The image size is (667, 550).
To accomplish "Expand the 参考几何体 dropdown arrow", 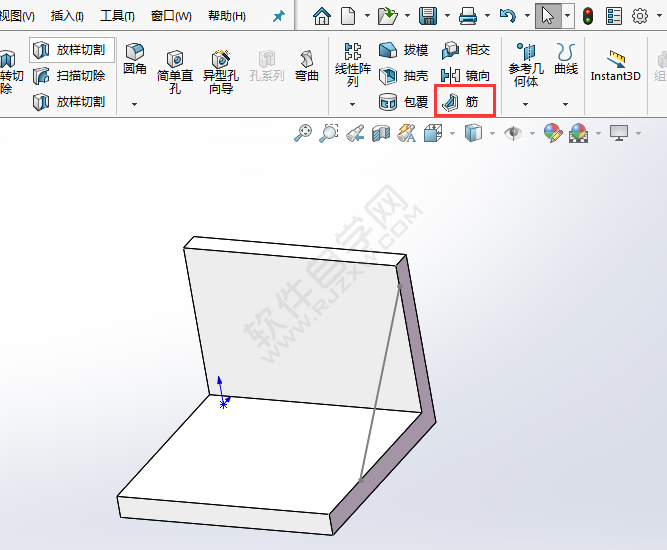I will tap(525, 104).
